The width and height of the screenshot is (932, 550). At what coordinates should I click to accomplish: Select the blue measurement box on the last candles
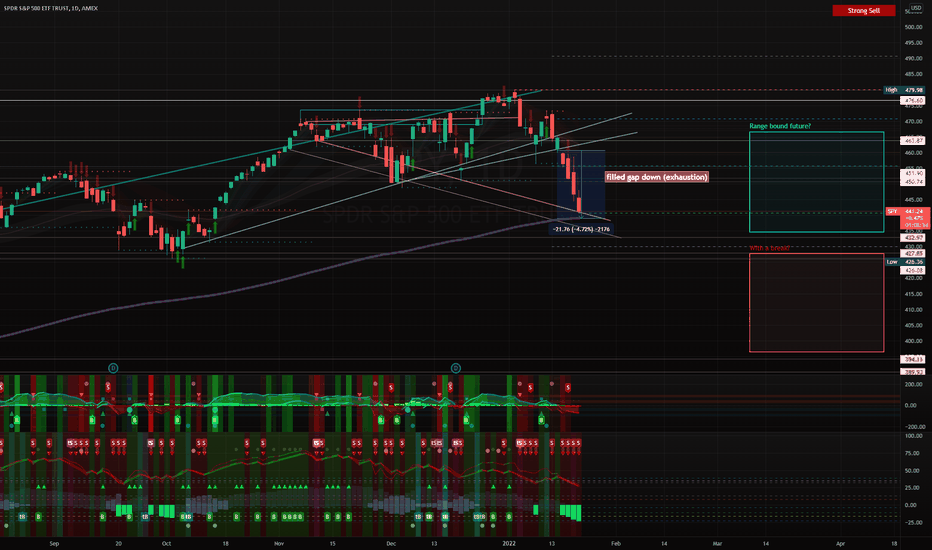pos(581,184)
